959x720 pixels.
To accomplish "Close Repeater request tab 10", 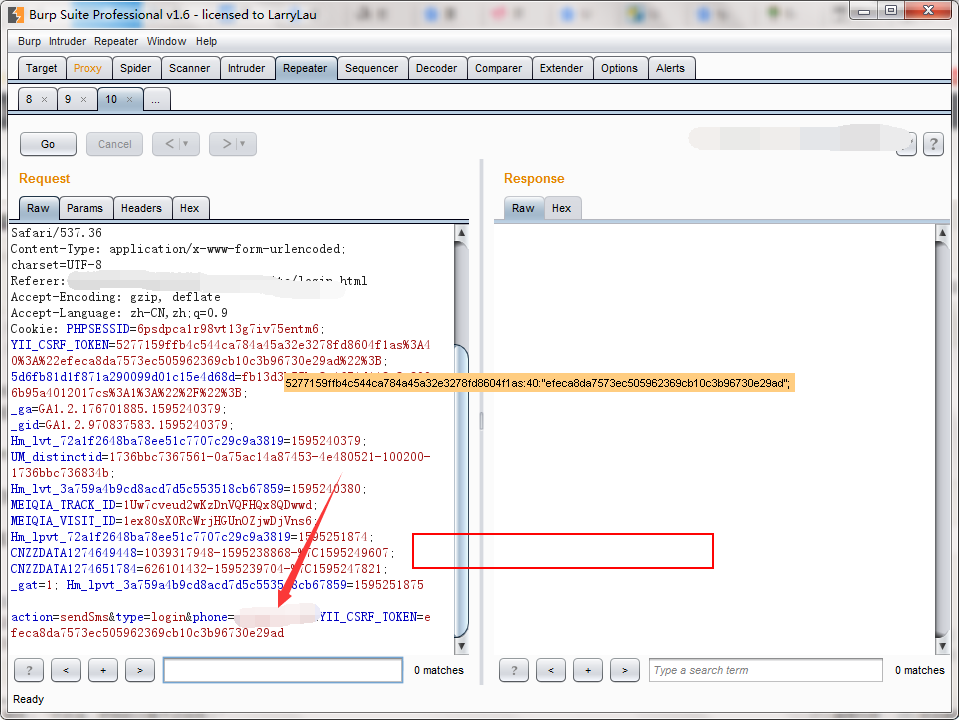I will [130, 100].
